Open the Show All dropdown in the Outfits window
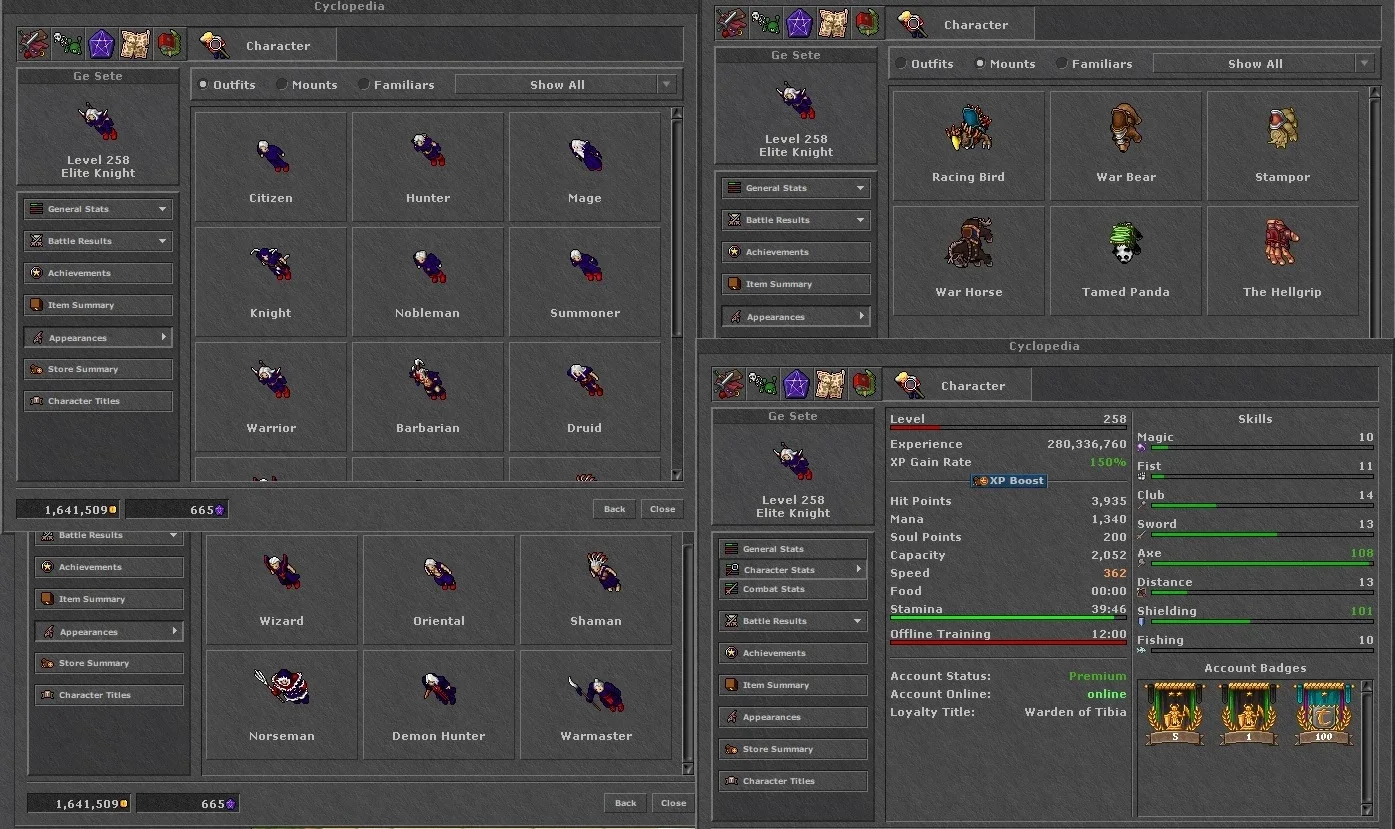 (x=566, y=85)
